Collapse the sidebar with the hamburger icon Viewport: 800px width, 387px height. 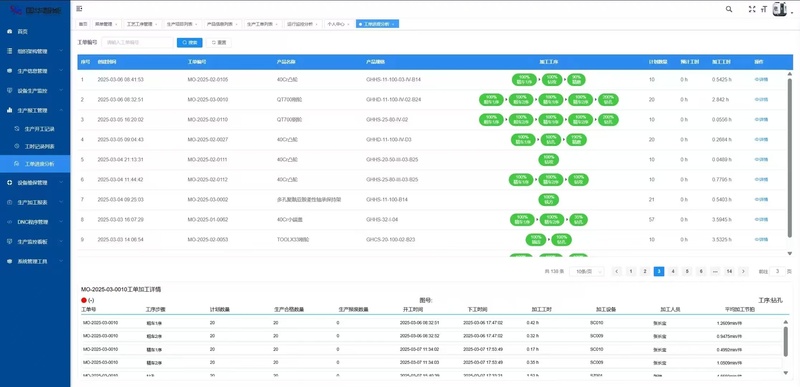(x=79, y=9)
